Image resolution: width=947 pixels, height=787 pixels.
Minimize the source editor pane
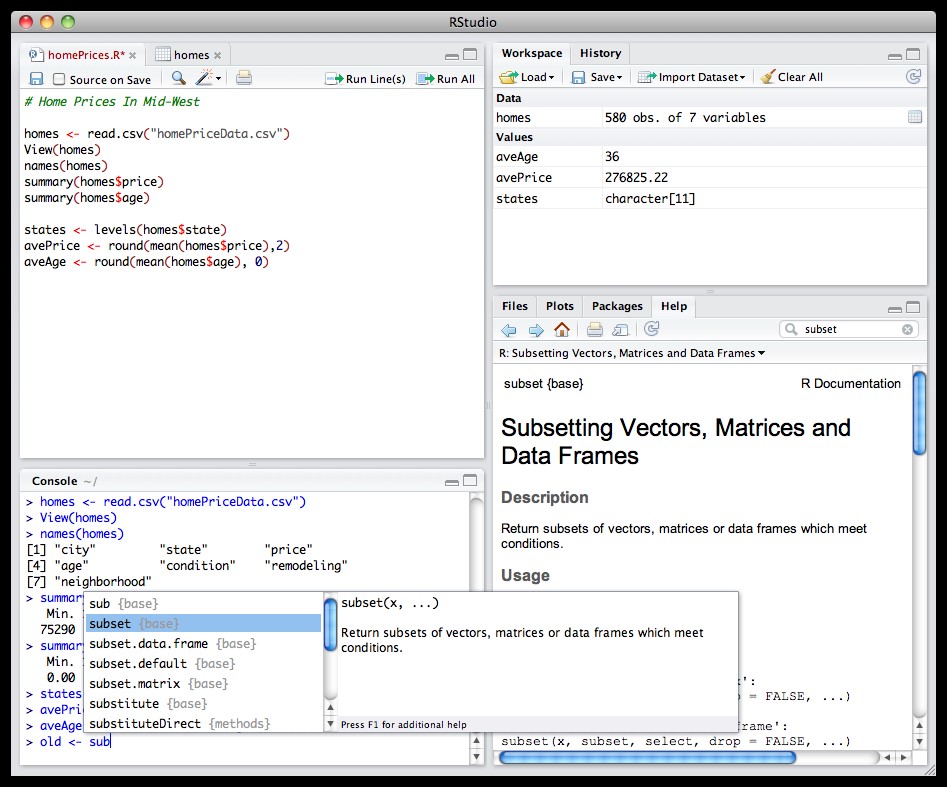coord(452,56)
